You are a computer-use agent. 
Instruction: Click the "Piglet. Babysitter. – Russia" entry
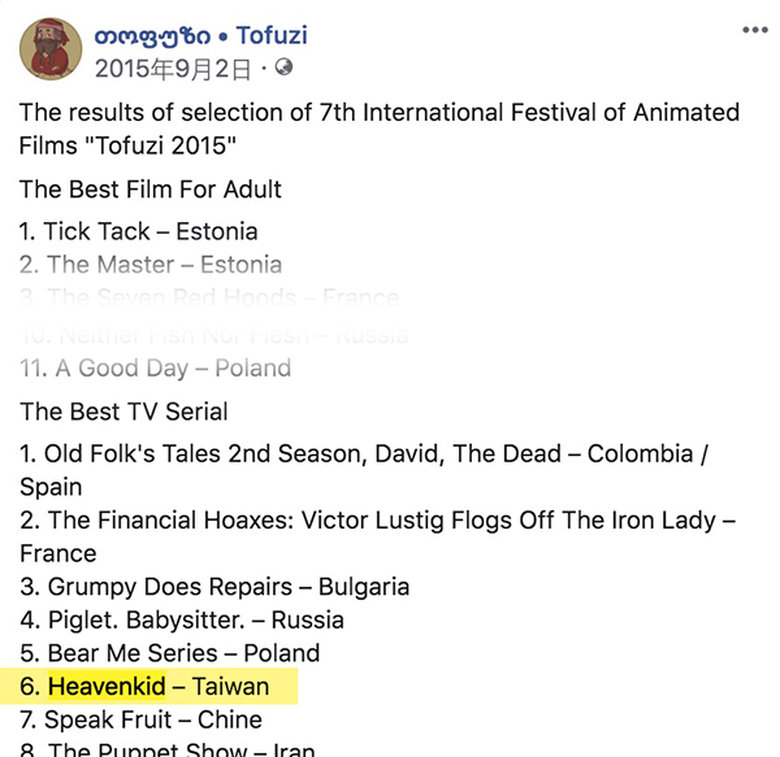(181, 620)
